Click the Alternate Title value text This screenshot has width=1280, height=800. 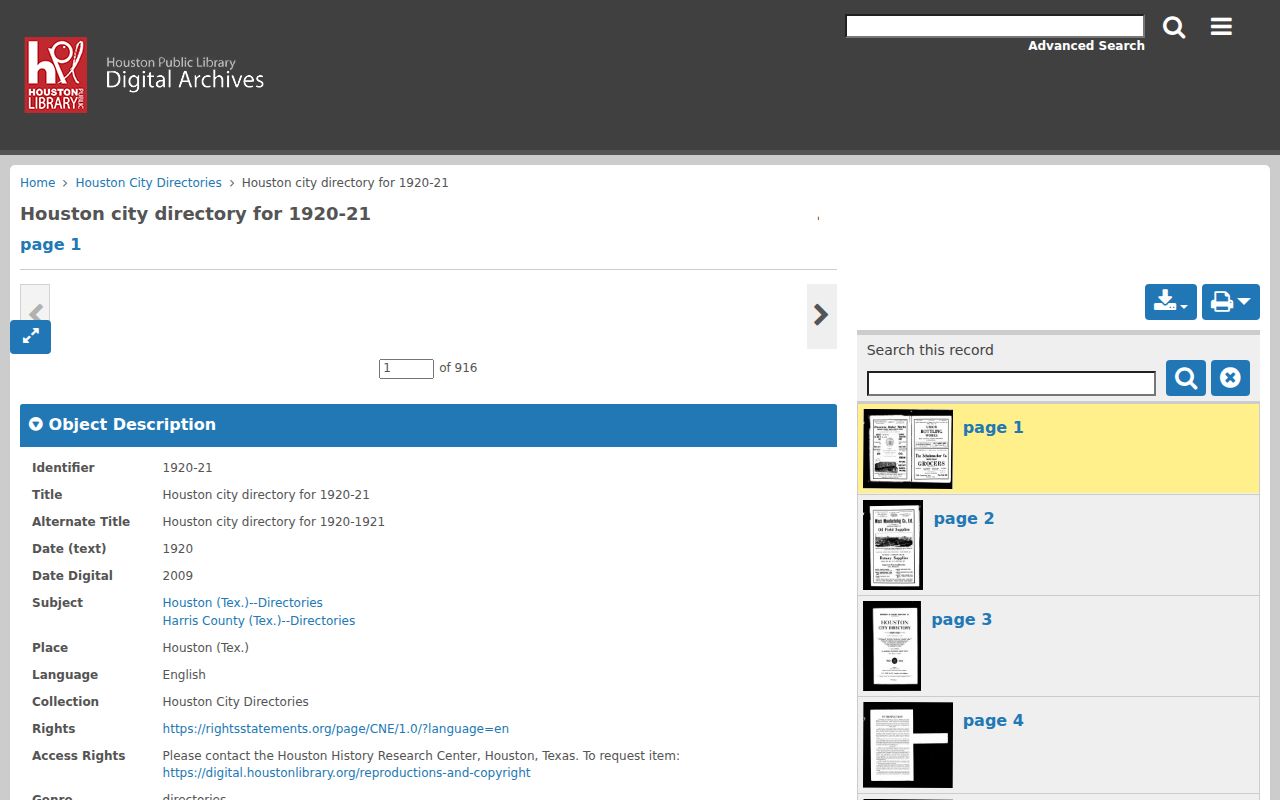click(x=274, y=522)
